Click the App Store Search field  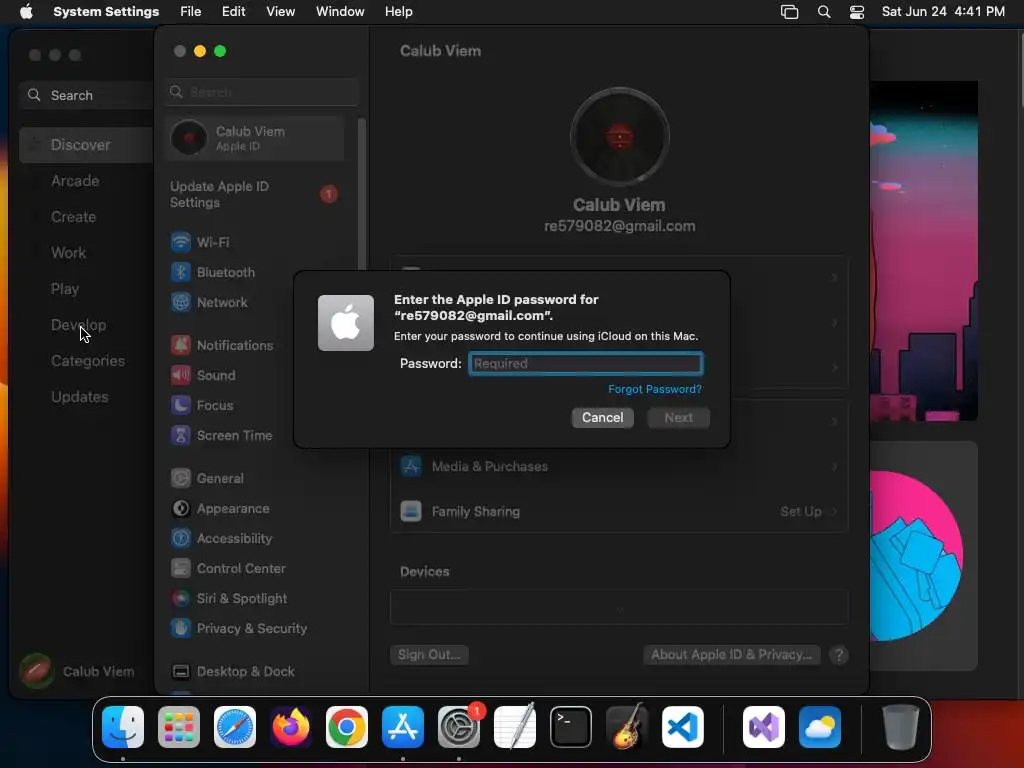tap(88, 95)
